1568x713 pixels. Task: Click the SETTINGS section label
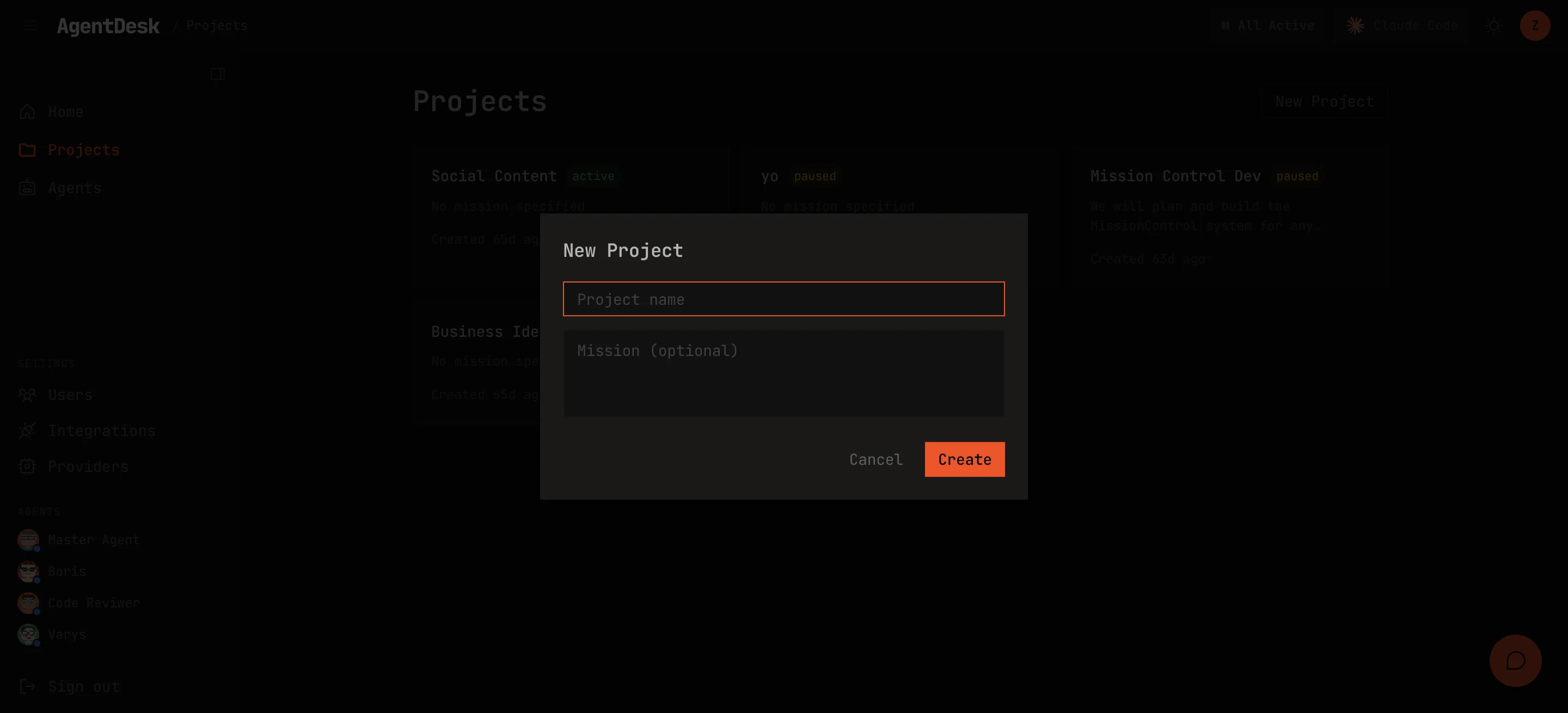(46, 364)
